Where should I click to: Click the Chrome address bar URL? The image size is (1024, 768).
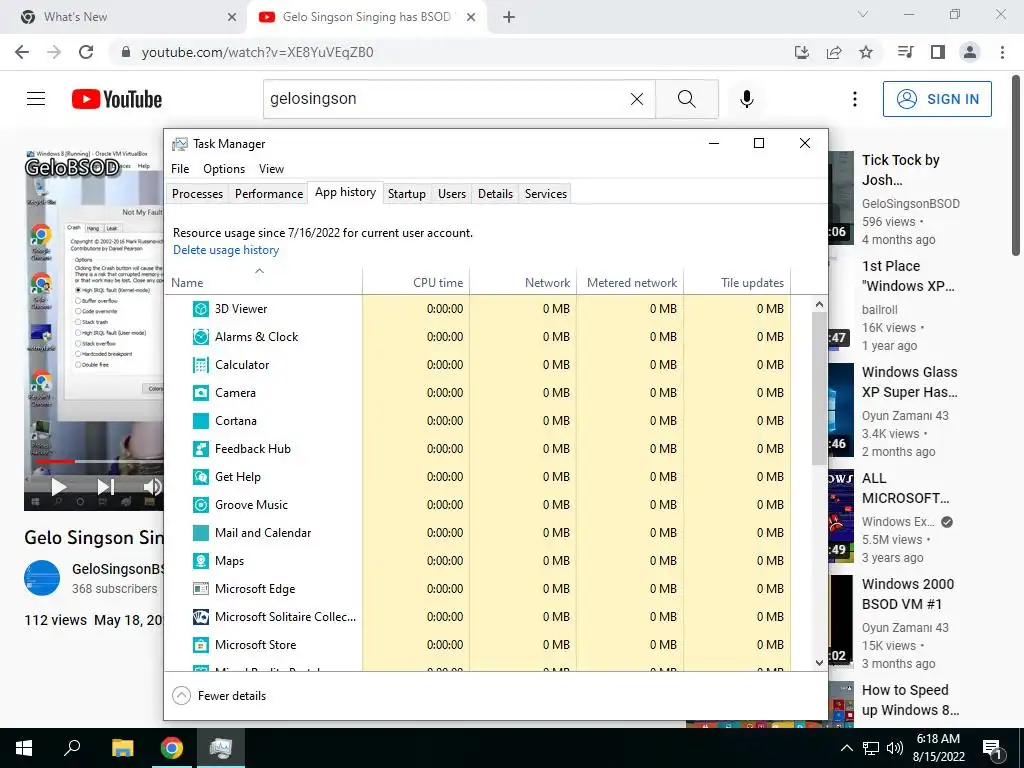click(257, 52)
